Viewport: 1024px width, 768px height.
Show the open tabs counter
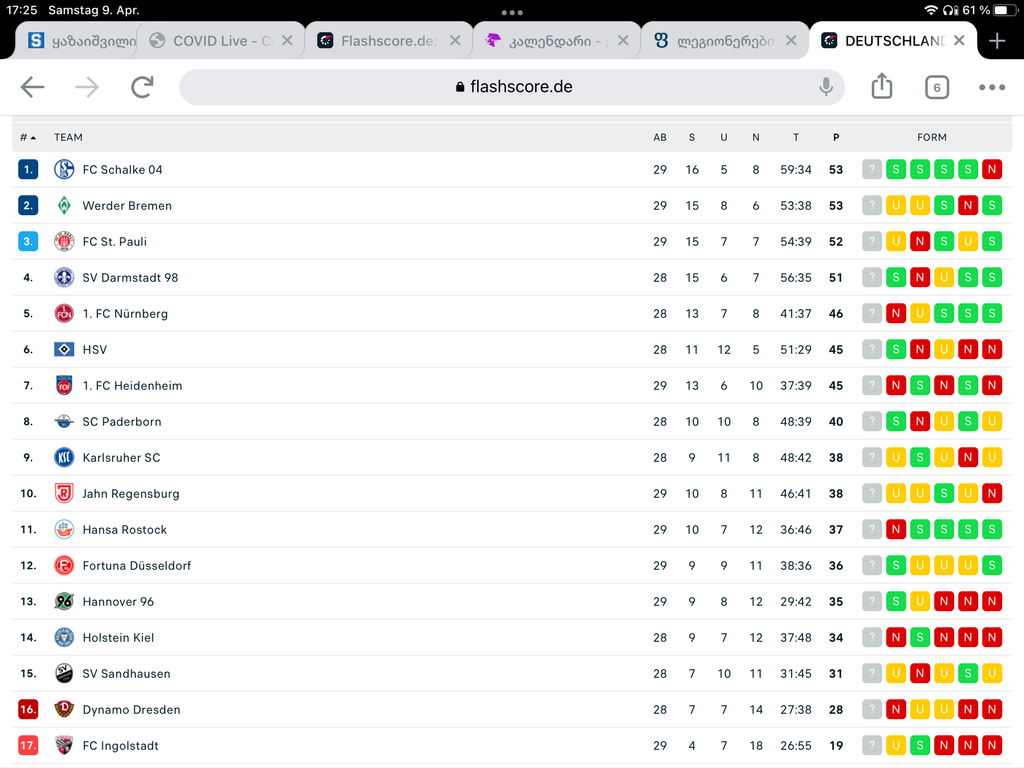936,87
